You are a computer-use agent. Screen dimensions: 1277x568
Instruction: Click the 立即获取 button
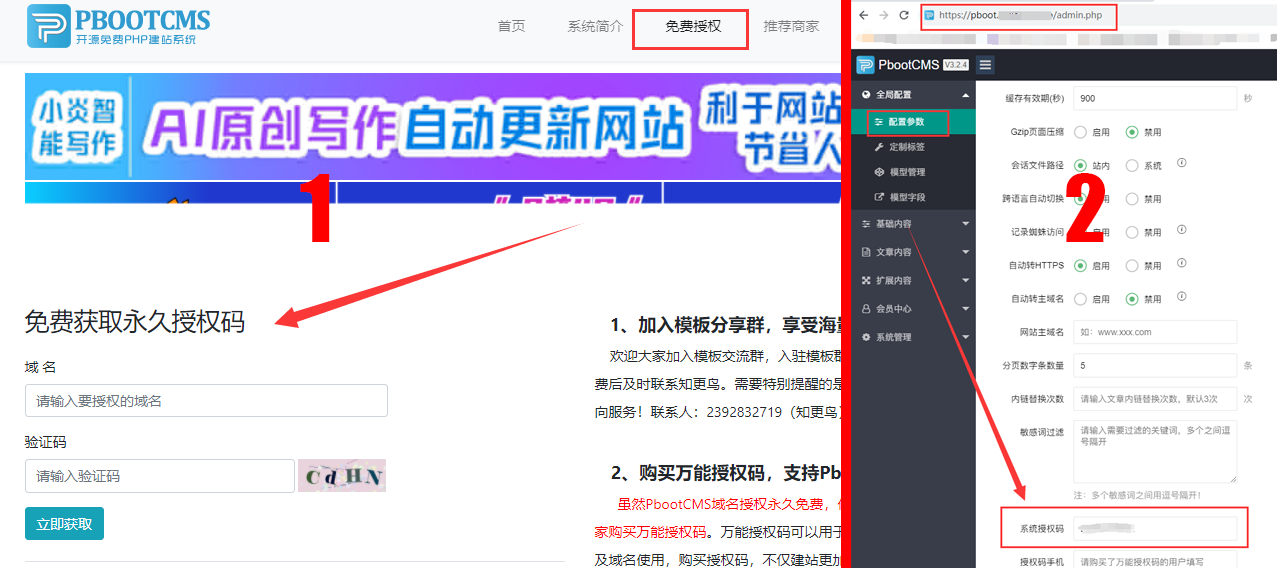click(64, 524)
